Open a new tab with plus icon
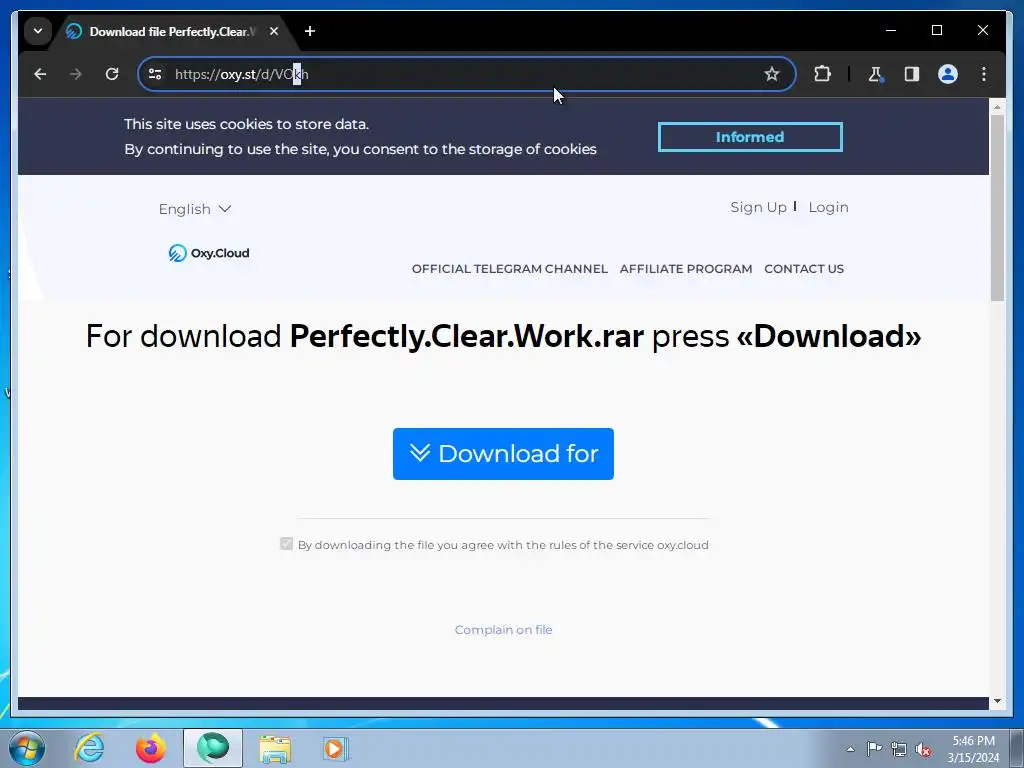The height and width of the screenshot is (768, 1024). (310, 31)
